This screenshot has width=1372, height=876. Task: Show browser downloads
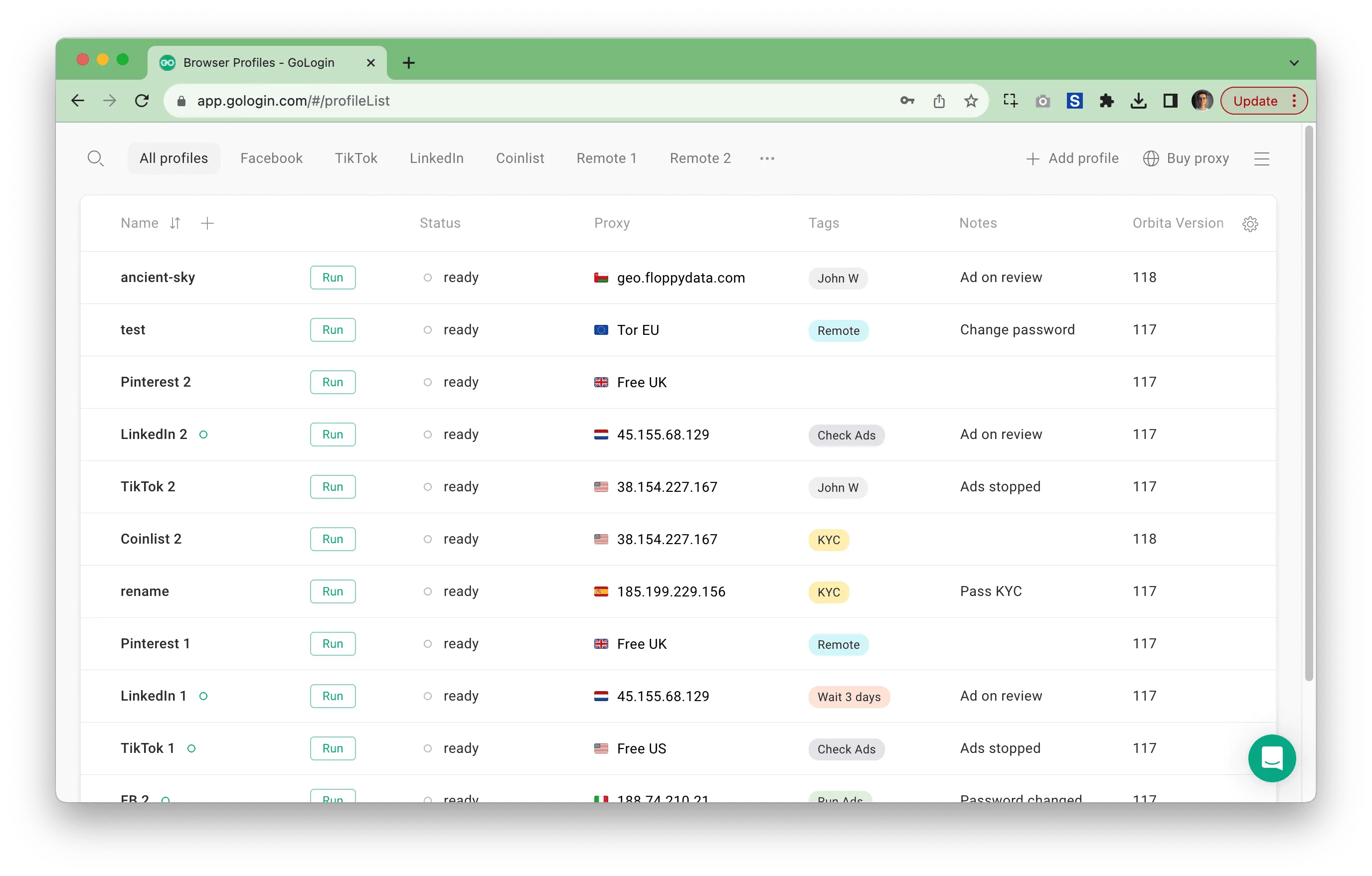(1138, 101)
